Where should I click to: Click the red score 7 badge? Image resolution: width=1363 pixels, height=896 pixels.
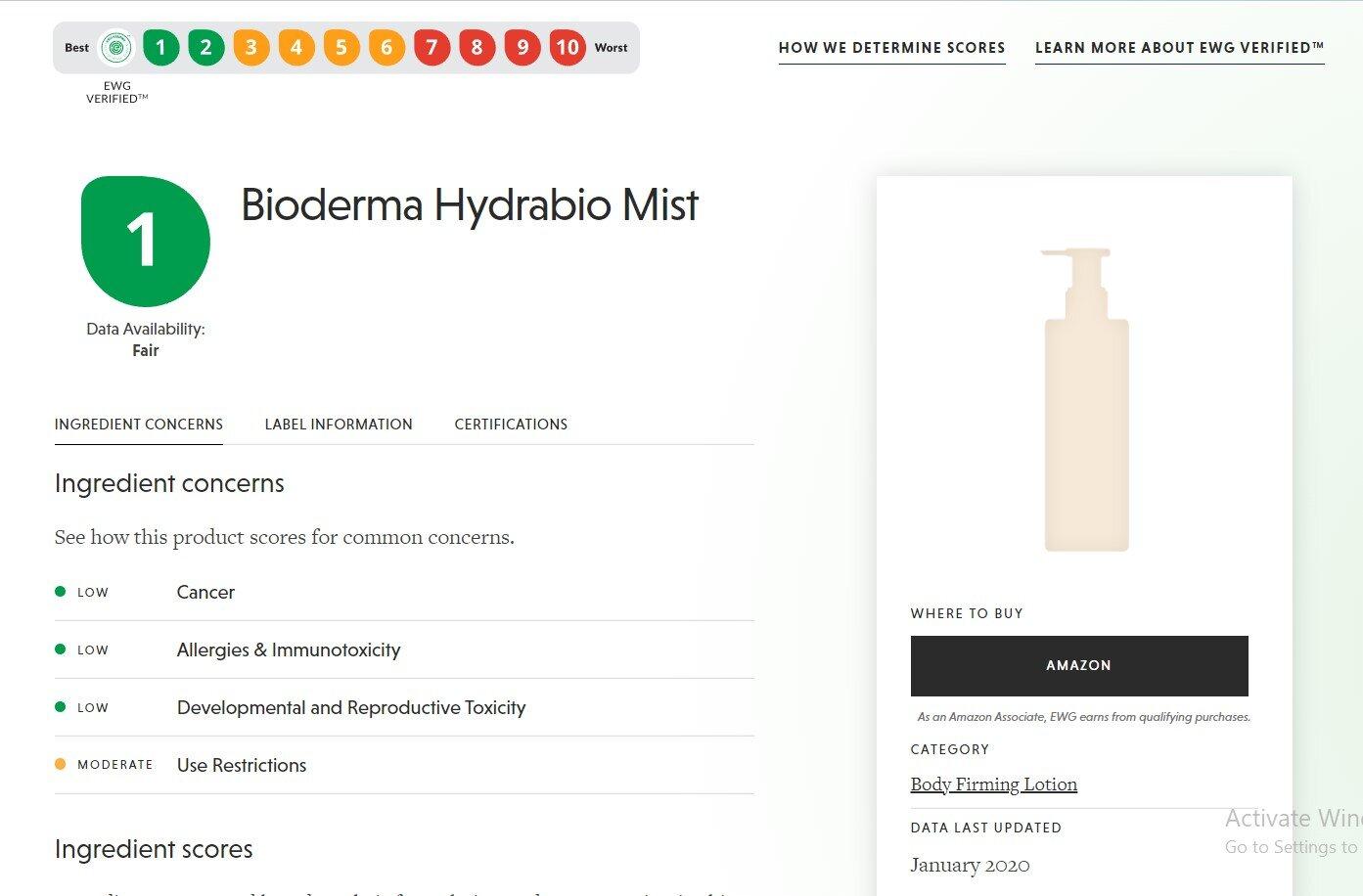pyautogui.click(x=432, y=47)
